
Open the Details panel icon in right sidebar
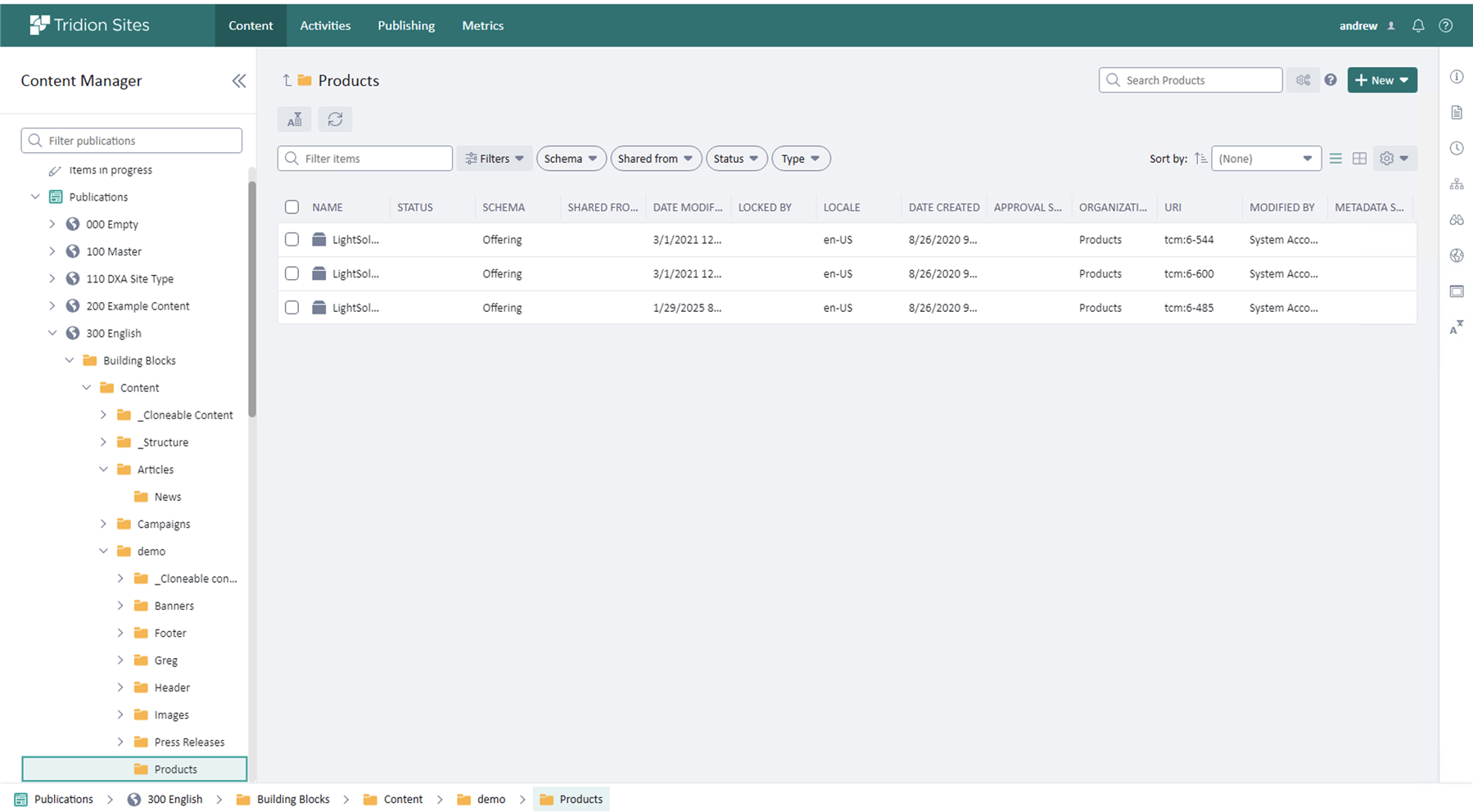[1457, 112]
